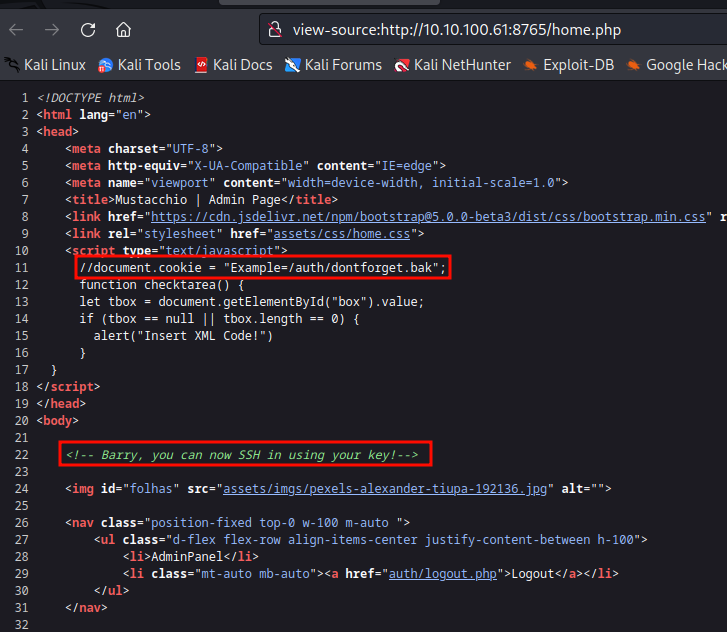Follow the bootstrap.min.css CDN link
This screenshot has width=727, height=632.
[428, 217]
